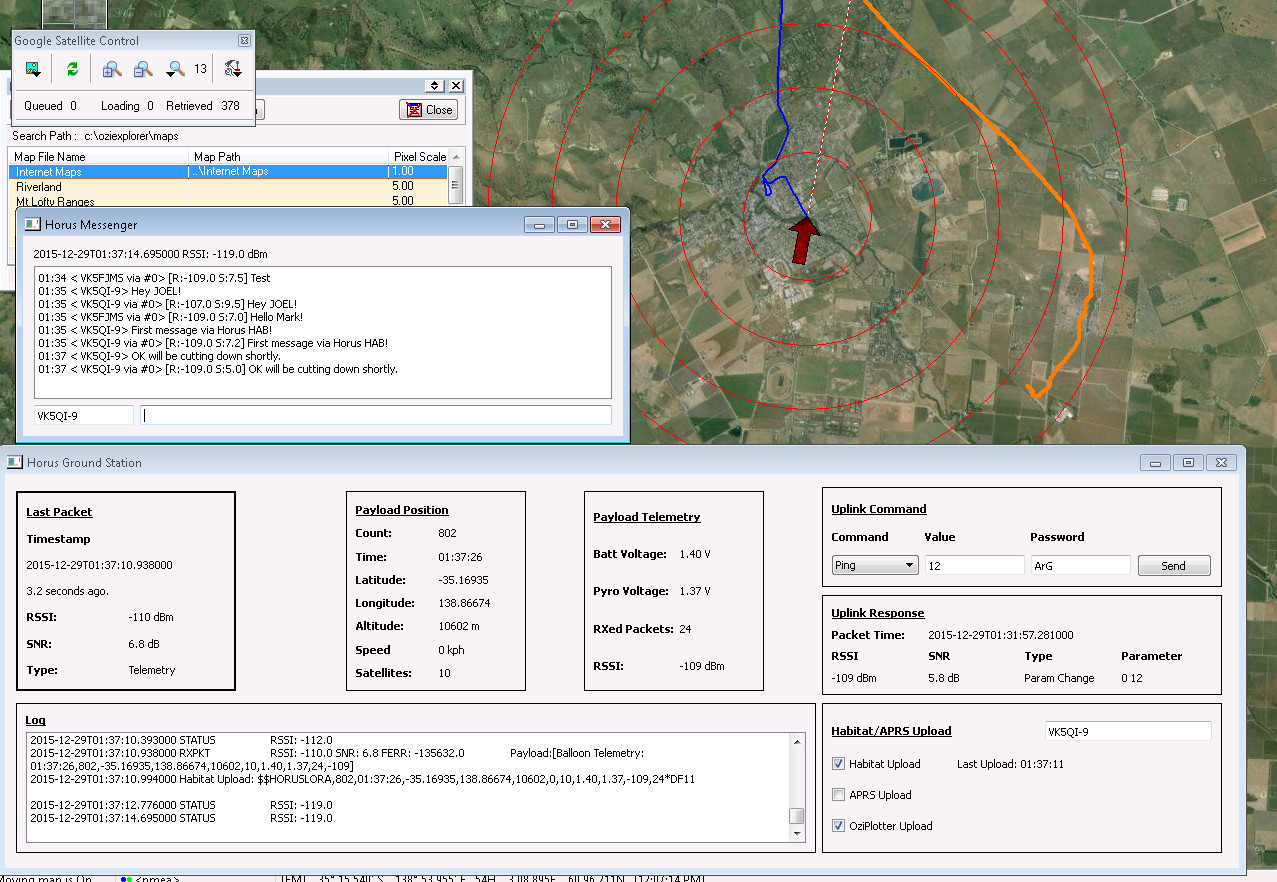Image resolution: width=1277 pixels, height=882 pixels.
Task: Click the Last Packet SNR value 6.8 dB
Action: (145, 643)
